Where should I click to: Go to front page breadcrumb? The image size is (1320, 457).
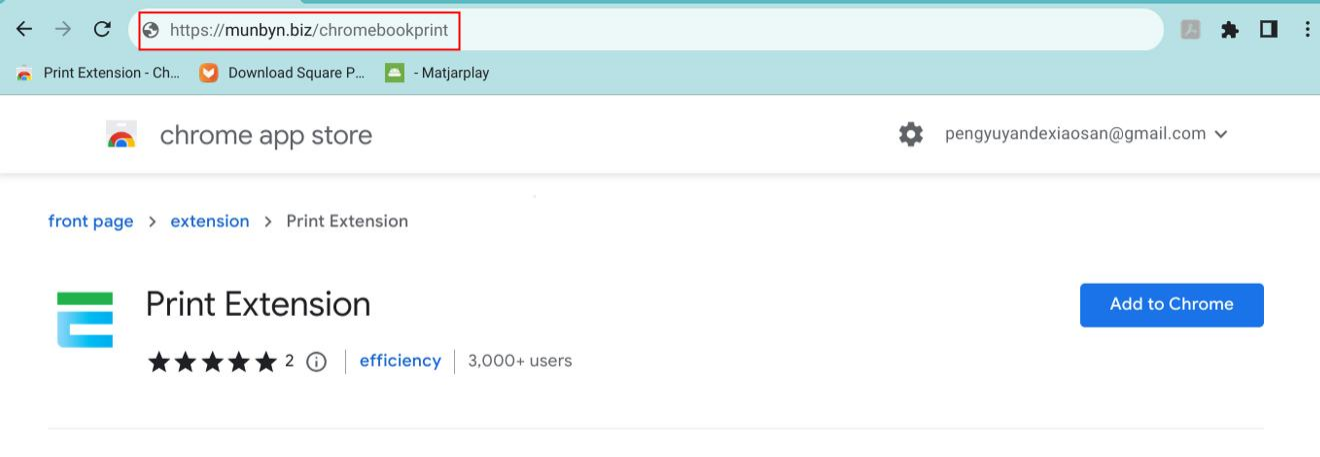pyautogui.click(x=90, y=221)
